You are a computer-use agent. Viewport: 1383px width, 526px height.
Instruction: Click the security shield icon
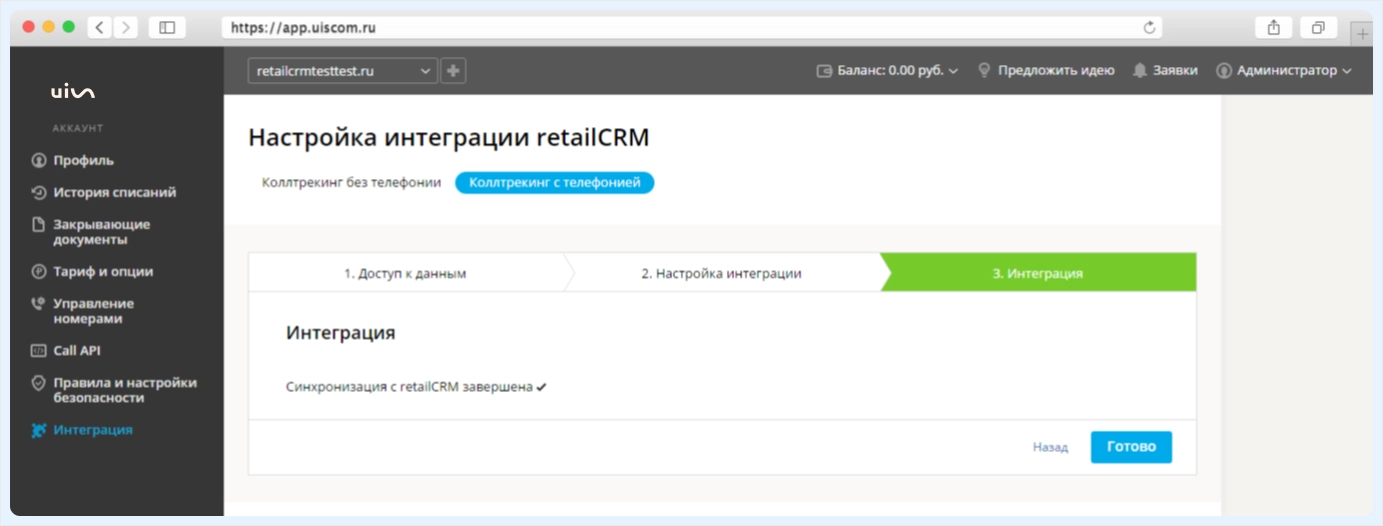39,382
